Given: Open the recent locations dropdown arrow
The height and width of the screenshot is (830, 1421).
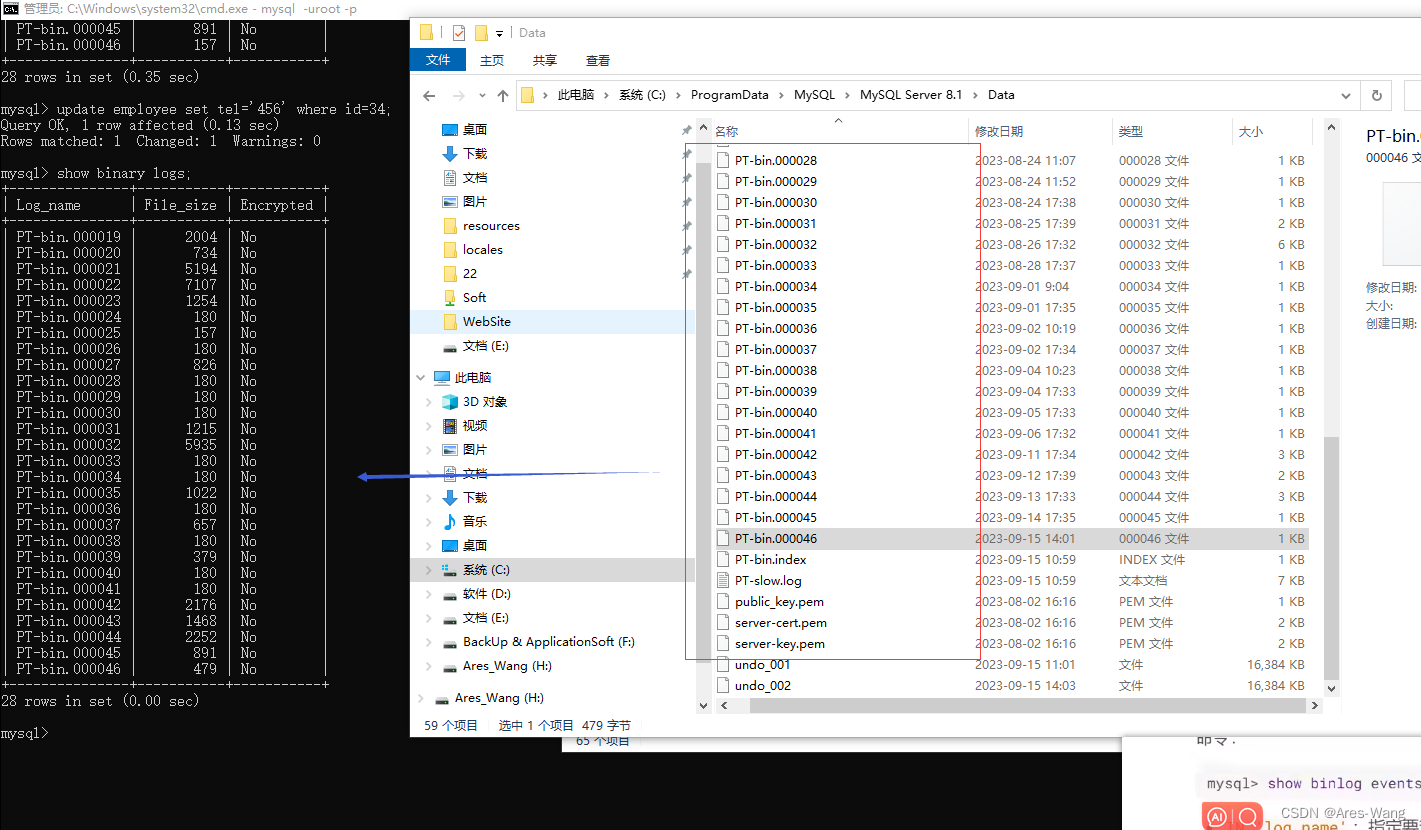Looking at the screenshot, I should click(x=482, y=96).
